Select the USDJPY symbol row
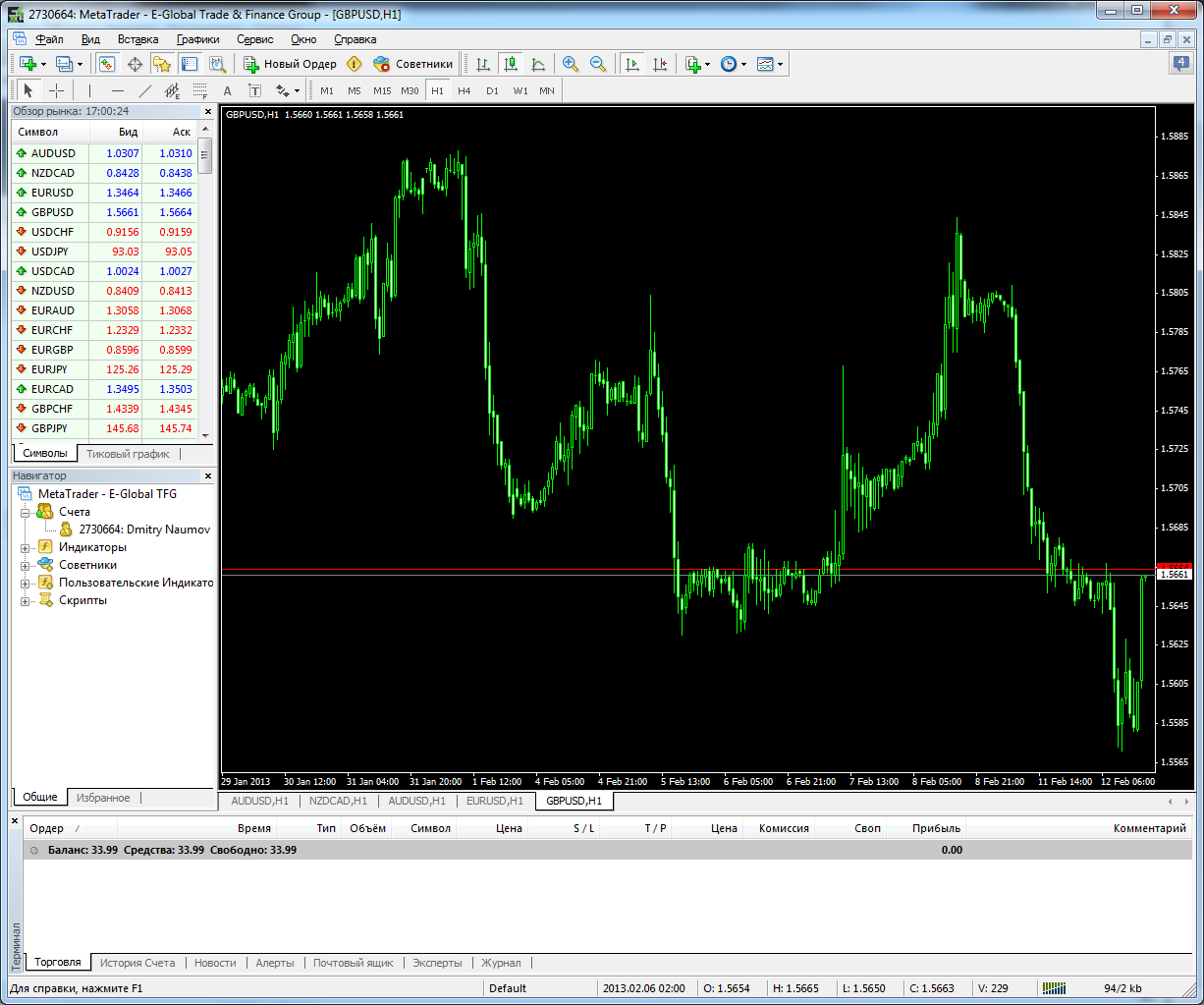The image size is (1204, 1005). tap(104, 251)
